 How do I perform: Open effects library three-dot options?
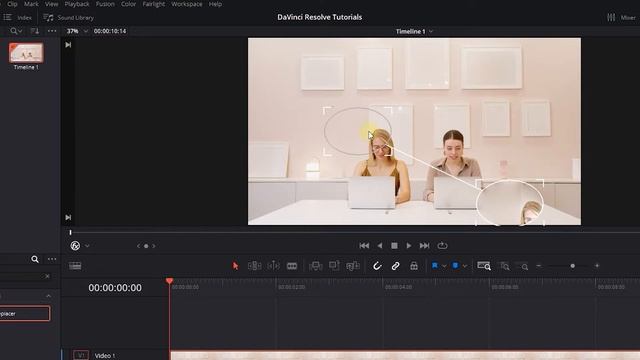[52, 259]
